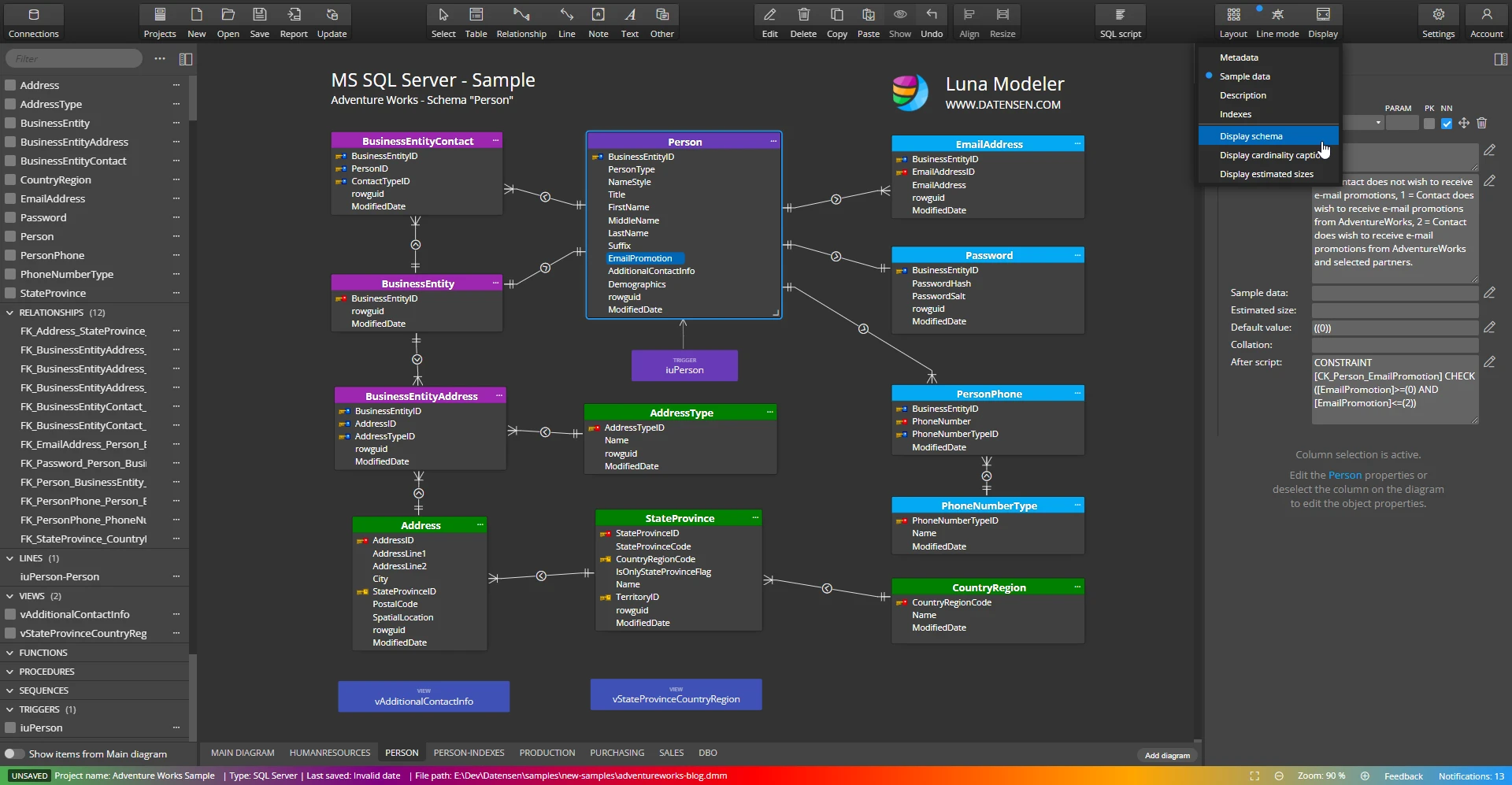Expand the SEQUENCES section

(10, 691)
